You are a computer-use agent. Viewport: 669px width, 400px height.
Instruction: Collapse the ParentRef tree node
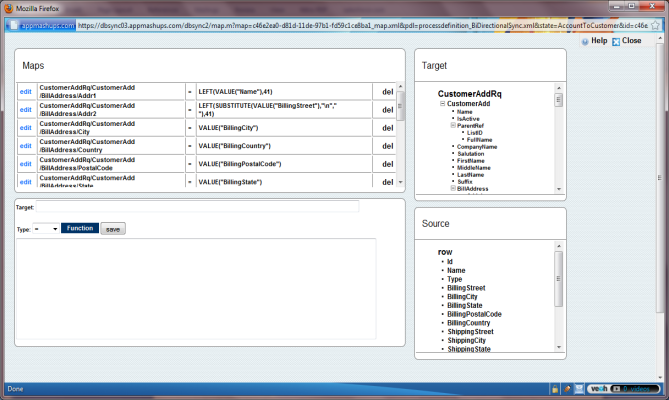[x=453, y=125]
